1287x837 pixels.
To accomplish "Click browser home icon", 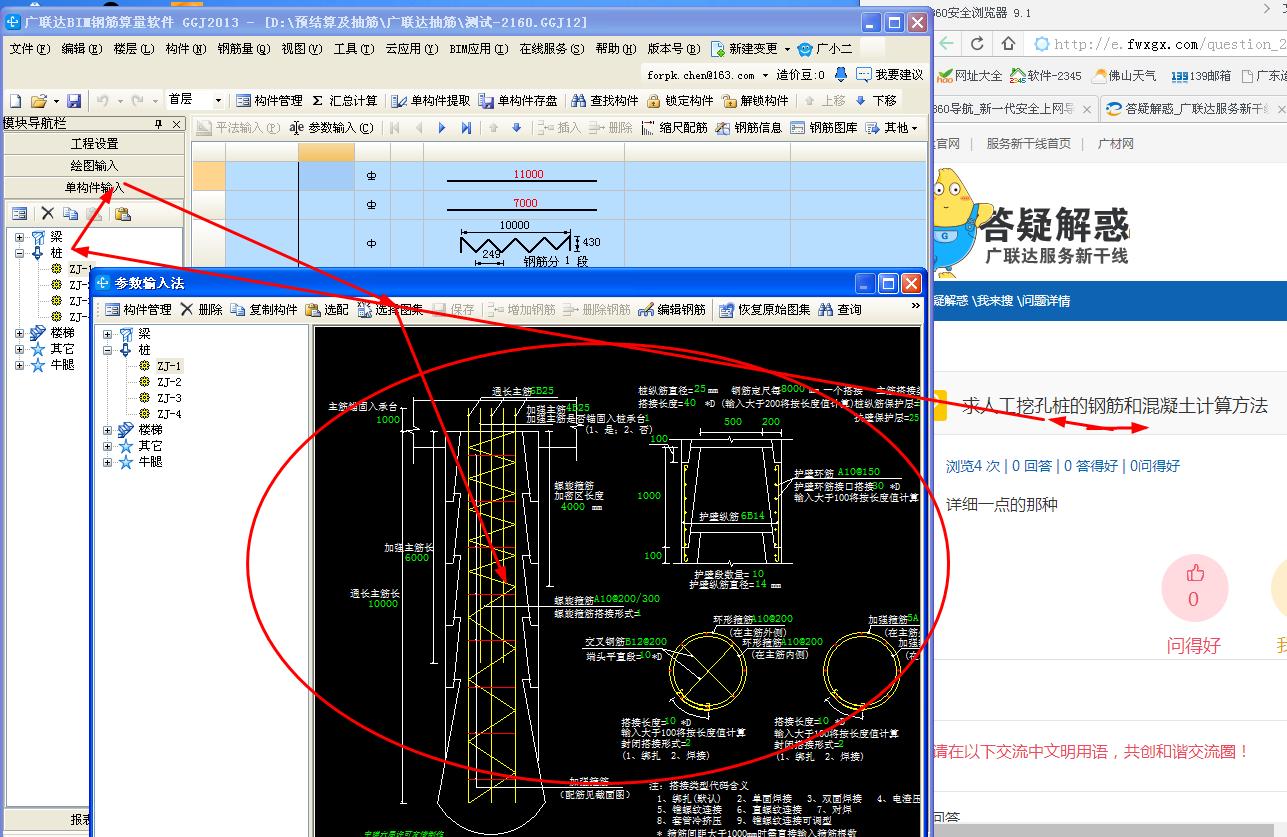I will click(x=1009, y=44).
